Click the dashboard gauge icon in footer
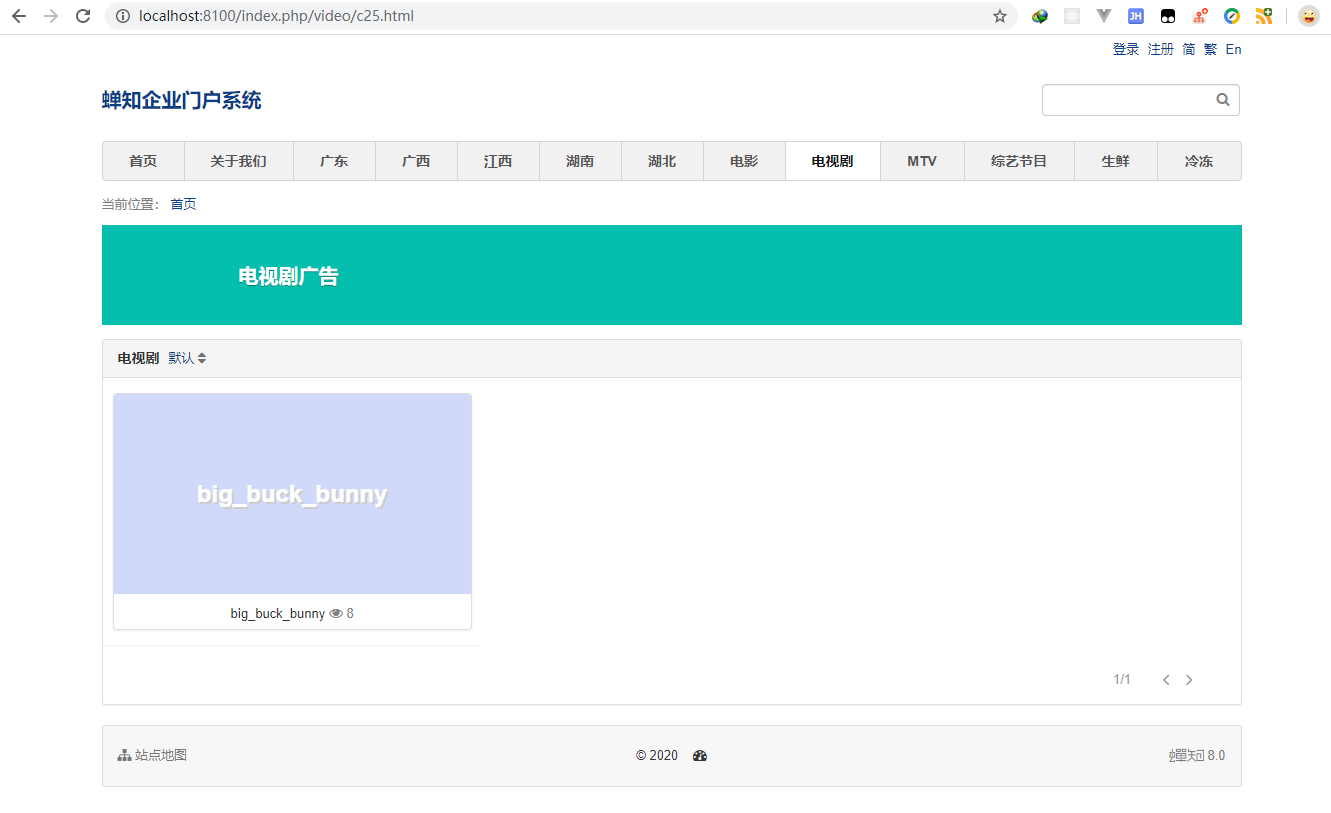1331x813 pixels. pos(700,755)
